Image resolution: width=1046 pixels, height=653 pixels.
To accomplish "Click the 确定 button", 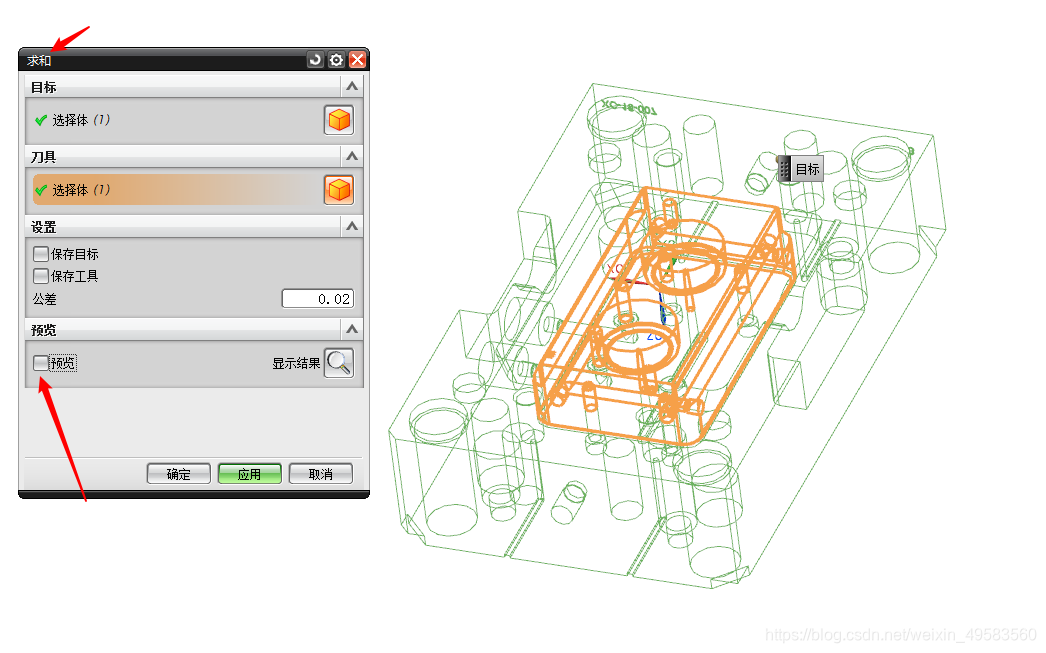I will click(x=179, y=474).
